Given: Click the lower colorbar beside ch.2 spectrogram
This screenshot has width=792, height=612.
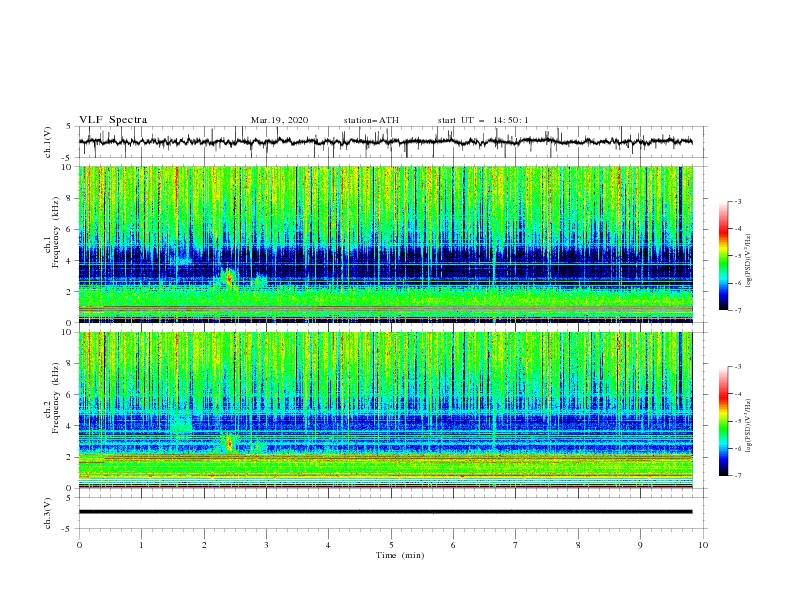Looking at the screenshot, I should (x=723, y=421).
